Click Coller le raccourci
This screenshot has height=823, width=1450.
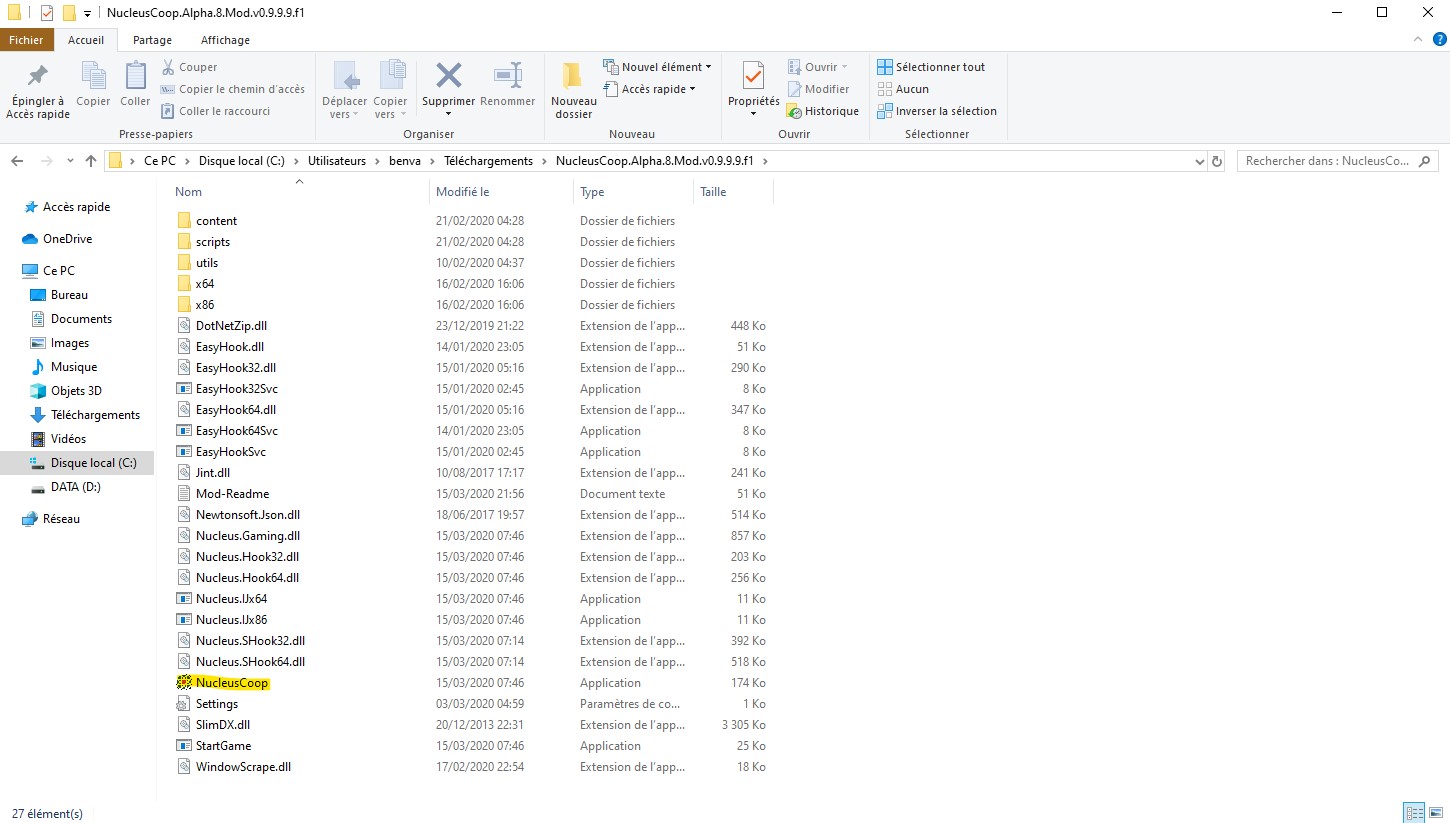pos(216,111)
